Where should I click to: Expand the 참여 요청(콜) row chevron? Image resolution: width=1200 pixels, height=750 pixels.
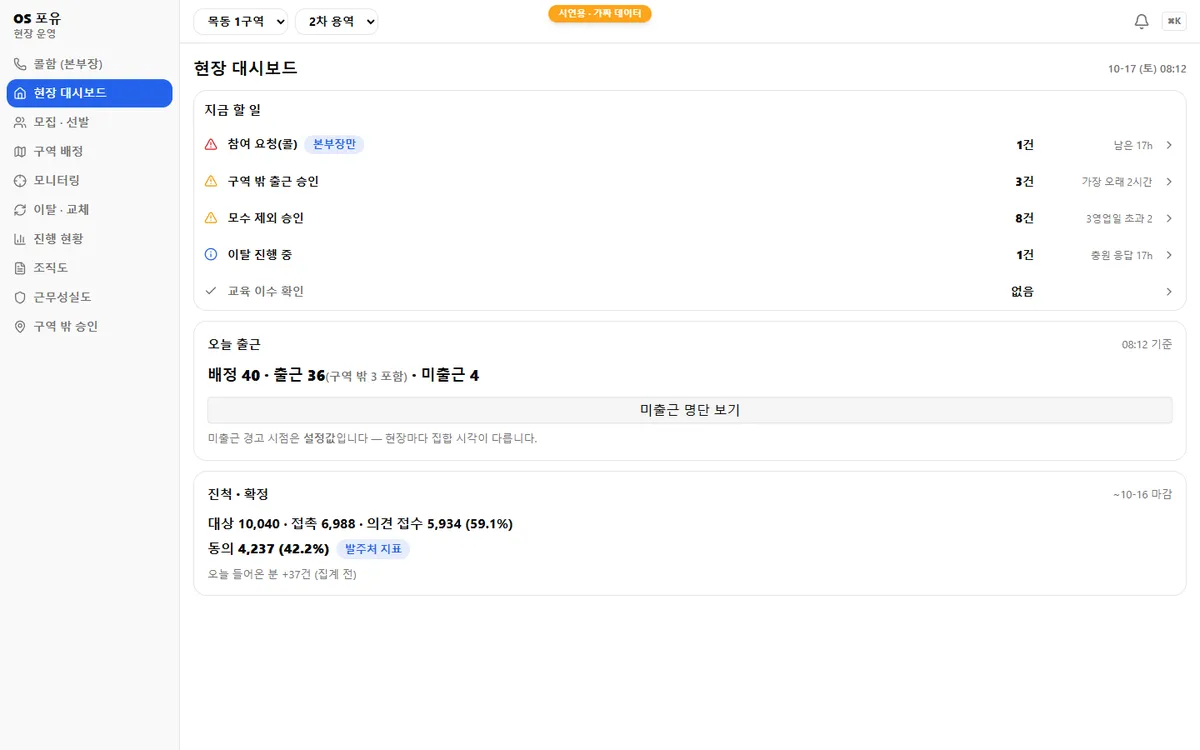[x=1169, y=145]
